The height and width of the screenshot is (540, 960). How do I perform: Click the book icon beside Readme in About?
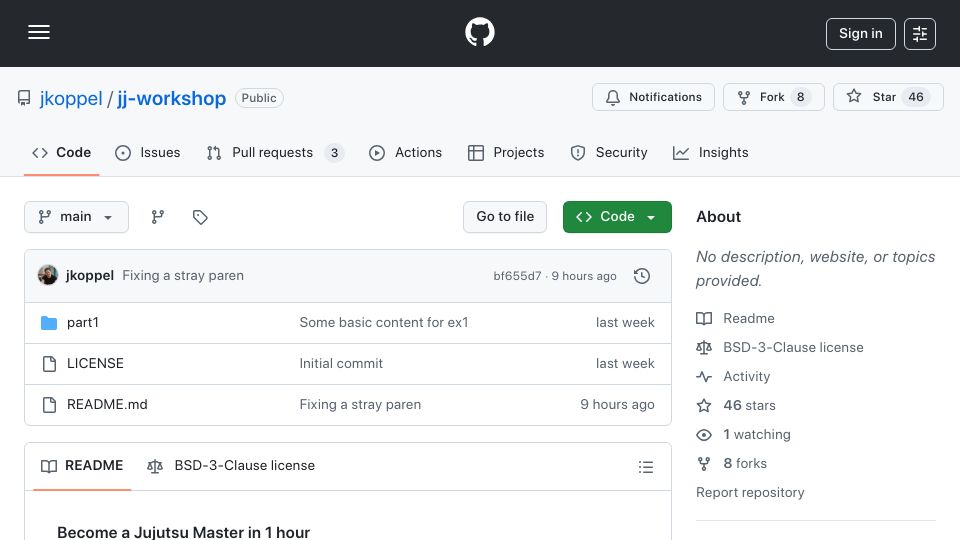(704, 318)
